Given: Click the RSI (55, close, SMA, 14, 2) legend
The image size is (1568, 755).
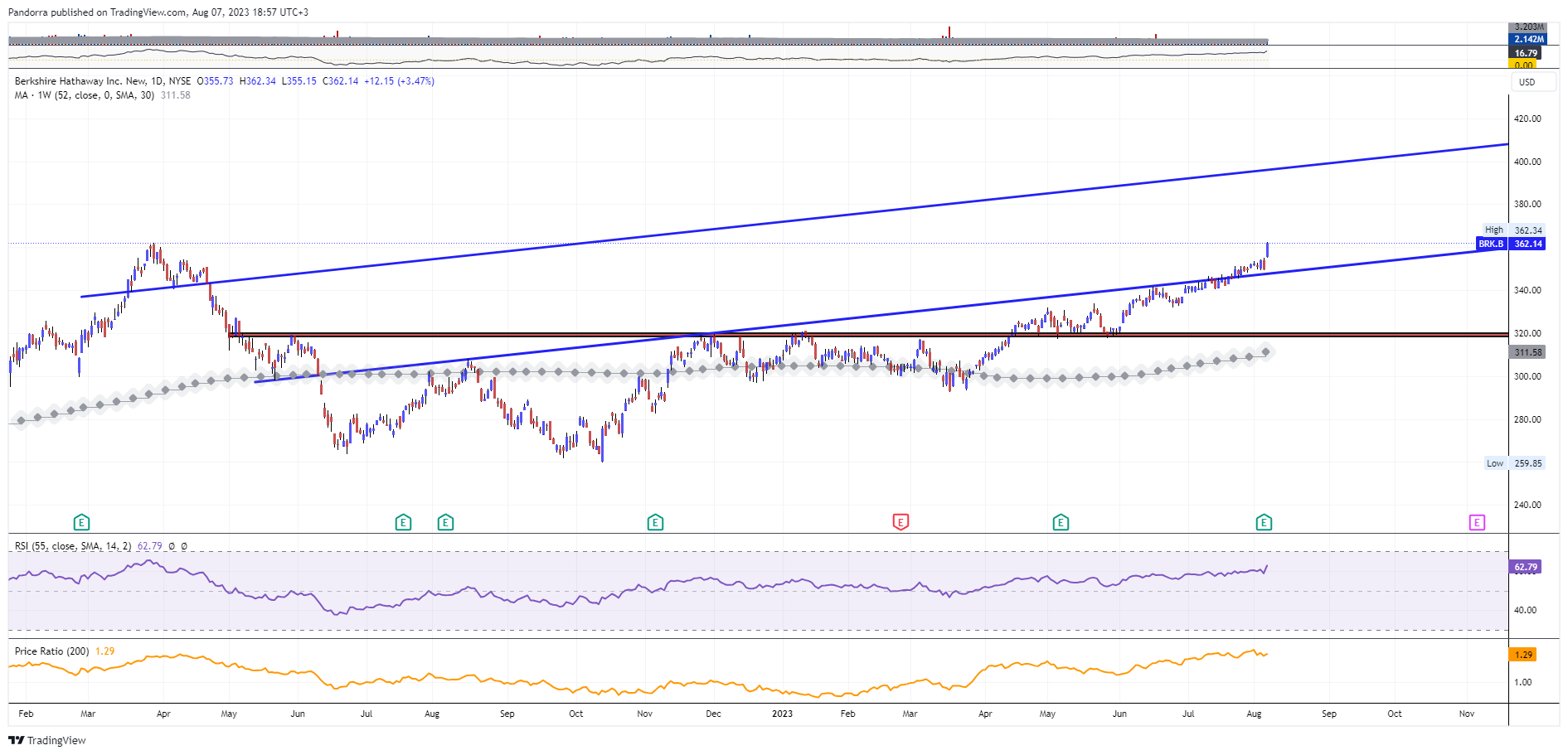Looking at the screenshot, I should click(x=73, y=546).
